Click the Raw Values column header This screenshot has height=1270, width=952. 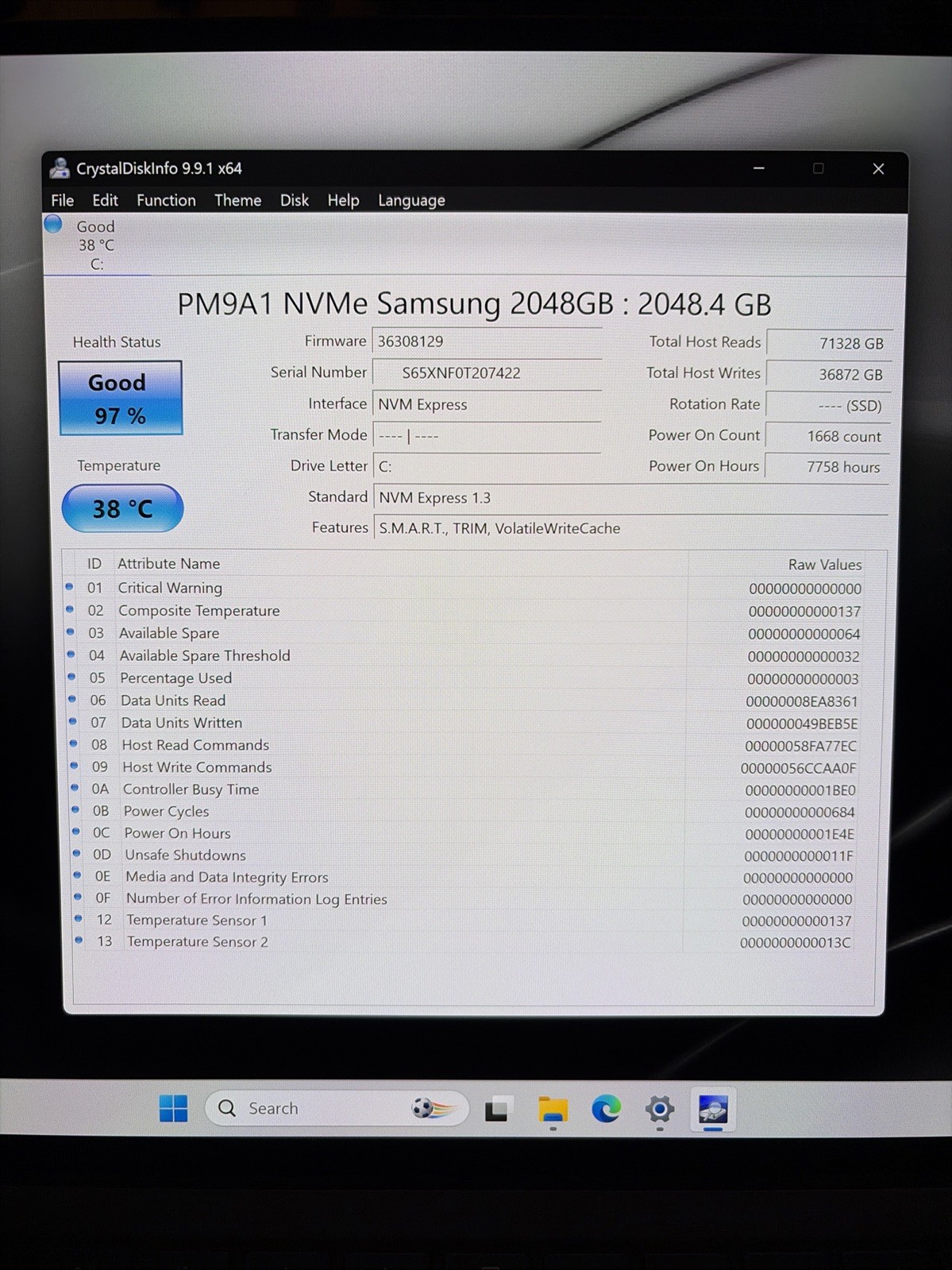click(824, 564)
